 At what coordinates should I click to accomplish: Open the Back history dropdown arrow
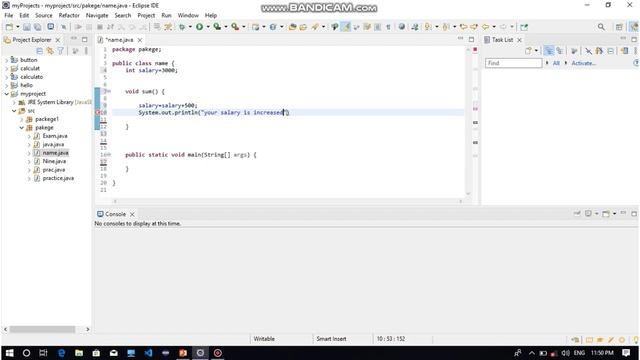[x=494, y=27]
